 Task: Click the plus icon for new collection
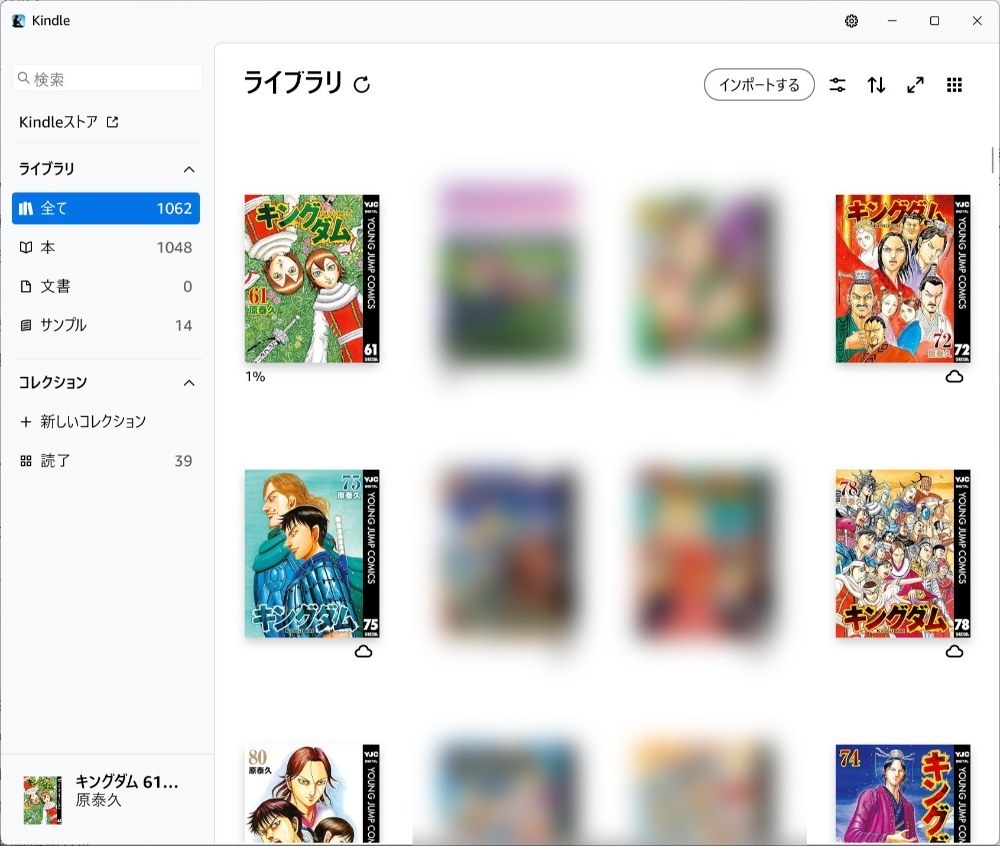(26, 421)
